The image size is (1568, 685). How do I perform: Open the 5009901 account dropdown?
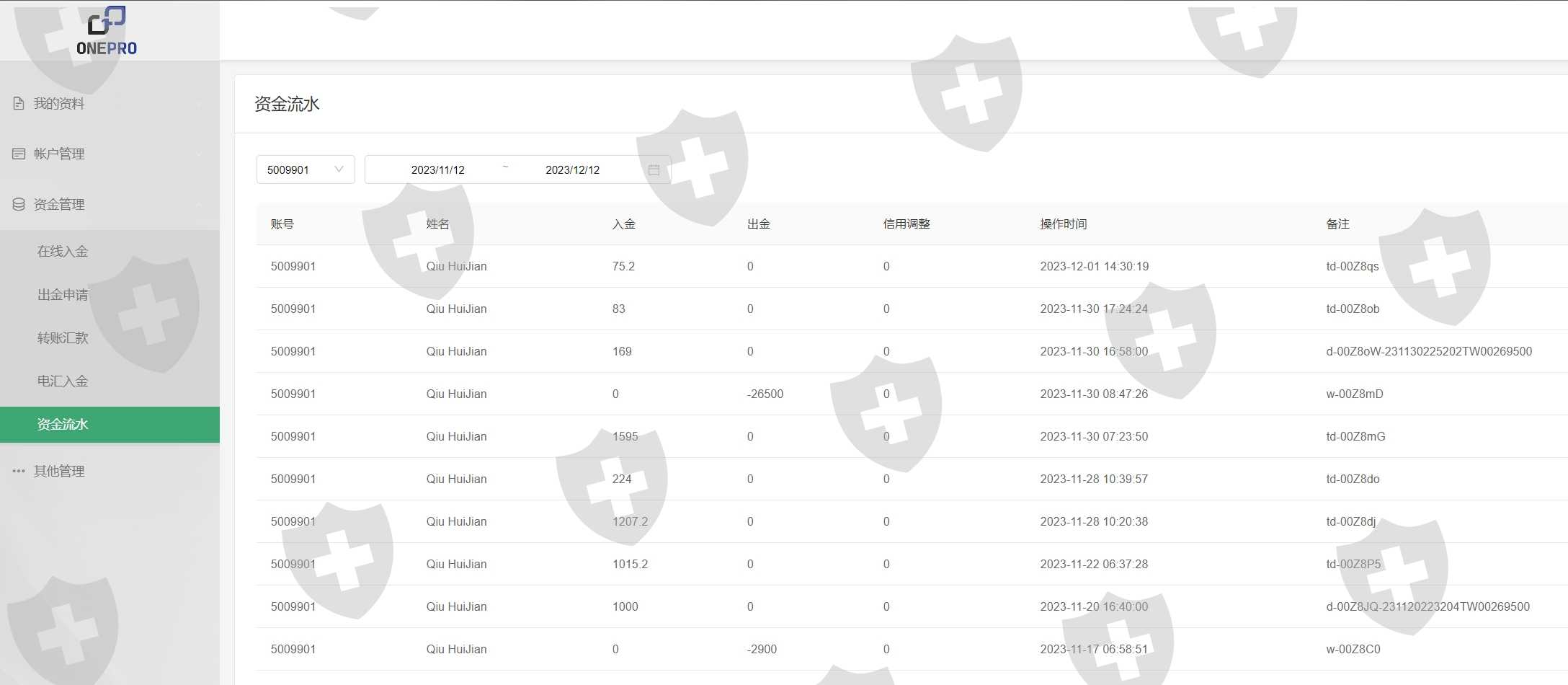coord(306,169)
